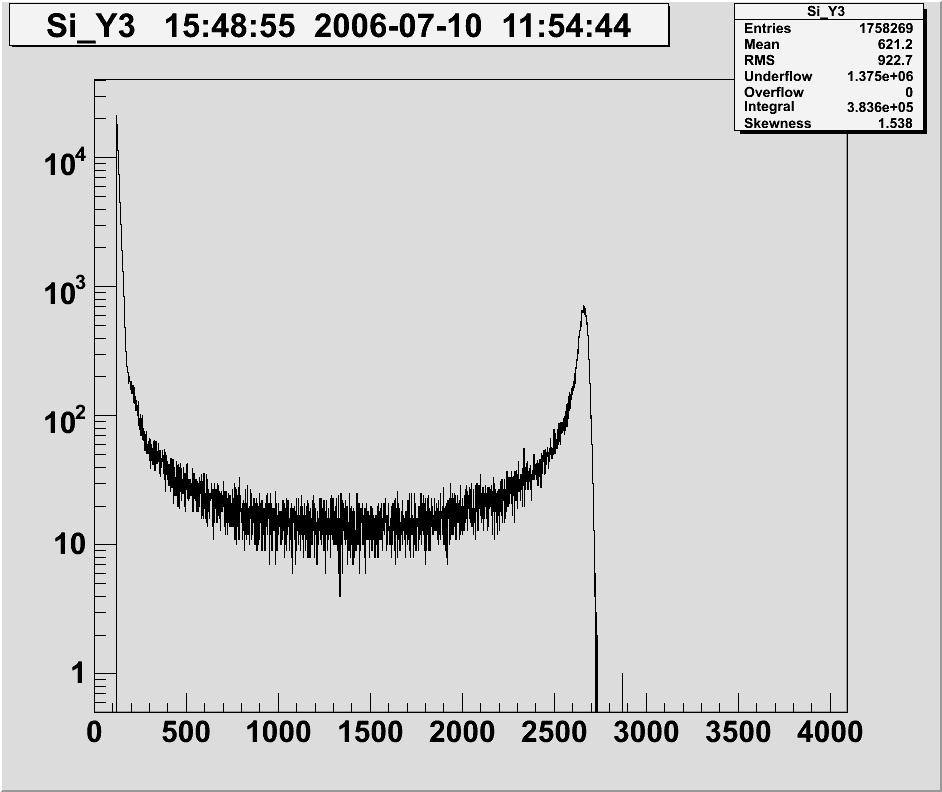The width and height of the screenshot is (942, 792).
Task: Click the y-axis label 1
Action: pos(77,674)
